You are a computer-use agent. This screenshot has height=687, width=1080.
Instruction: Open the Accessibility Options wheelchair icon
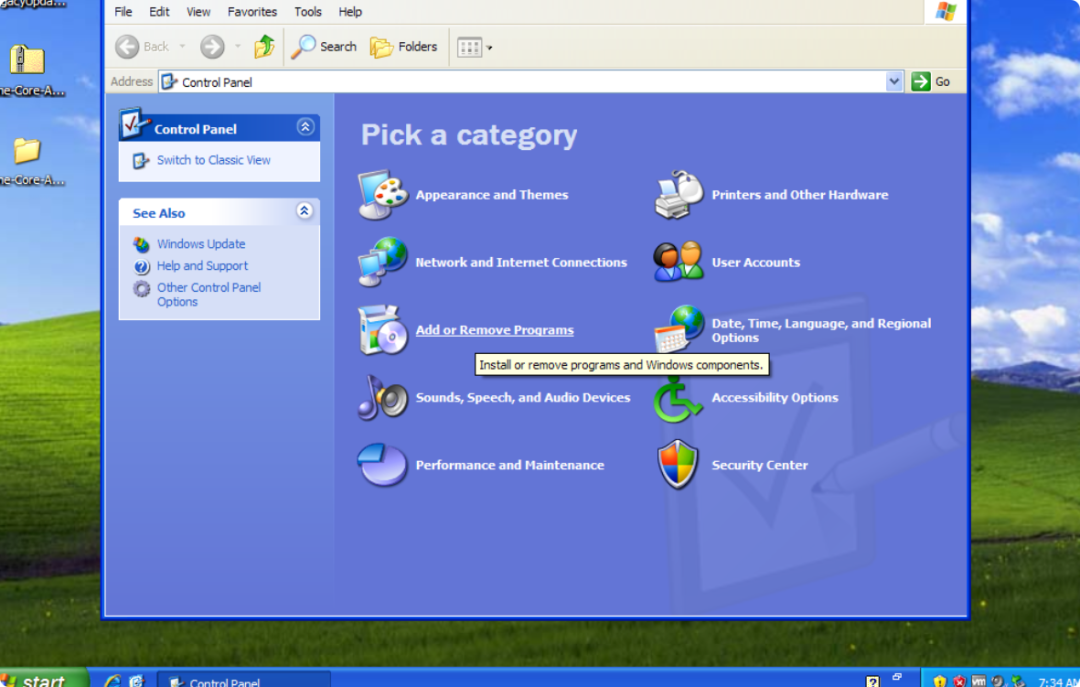click(678, 399)
